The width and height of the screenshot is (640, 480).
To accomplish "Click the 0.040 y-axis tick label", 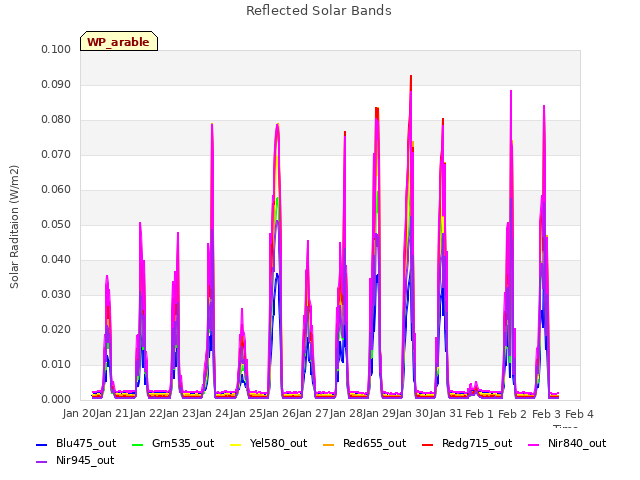I will pos(56,260).
